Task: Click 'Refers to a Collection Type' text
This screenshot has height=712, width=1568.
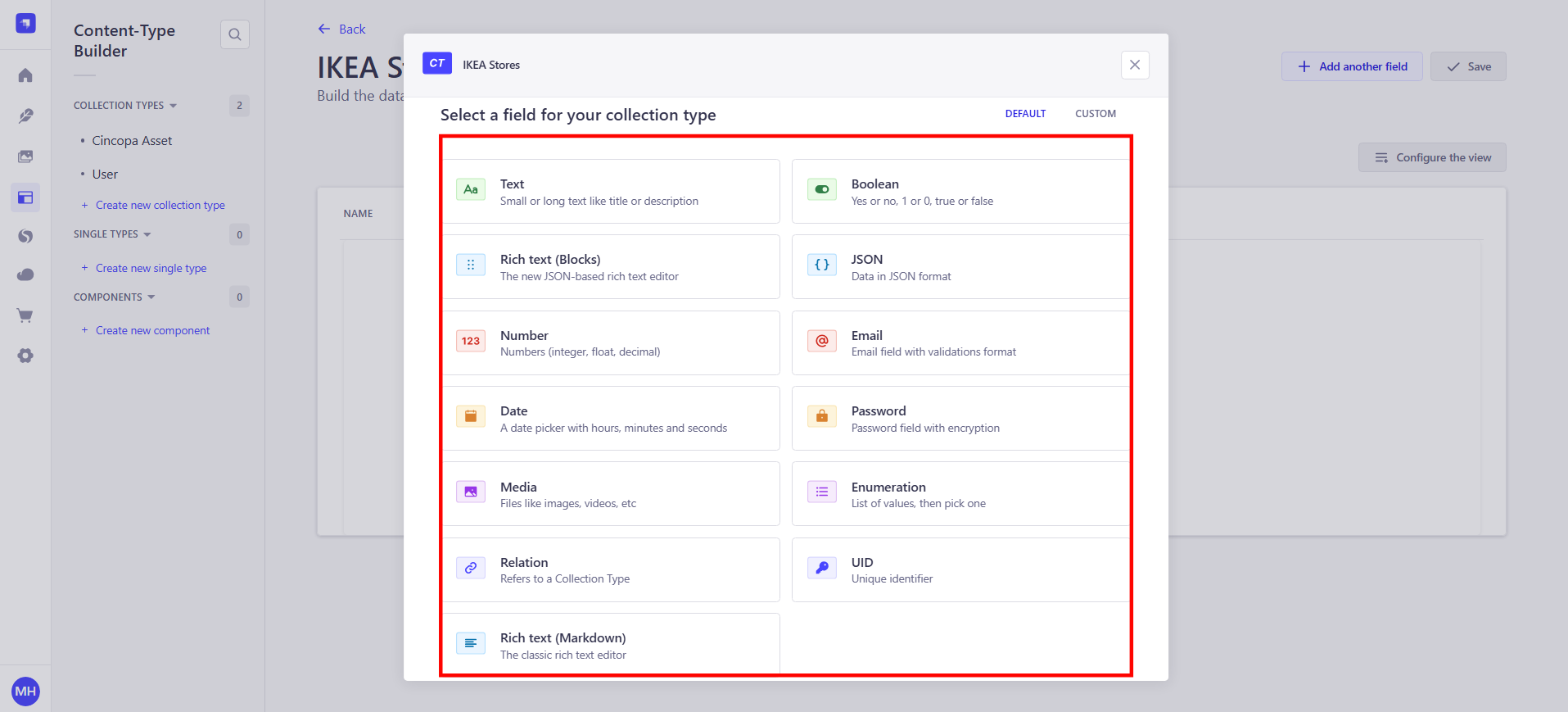Action: pos(565,579)
